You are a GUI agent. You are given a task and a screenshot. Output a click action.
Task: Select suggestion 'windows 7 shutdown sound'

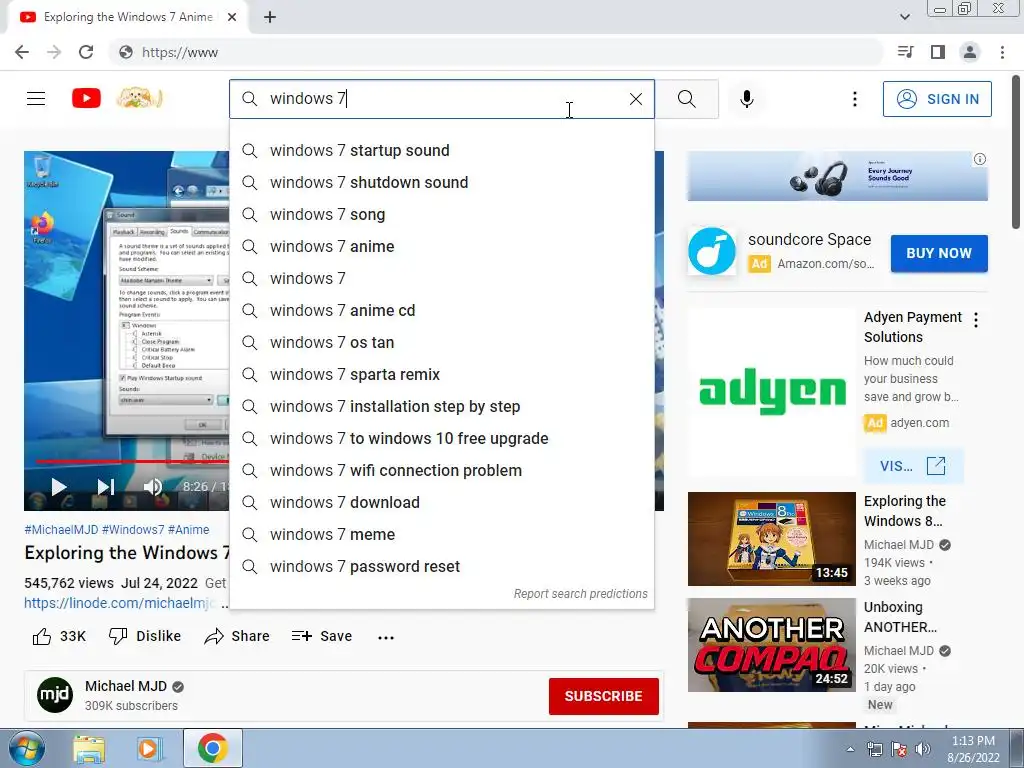(x=441, y=182)
